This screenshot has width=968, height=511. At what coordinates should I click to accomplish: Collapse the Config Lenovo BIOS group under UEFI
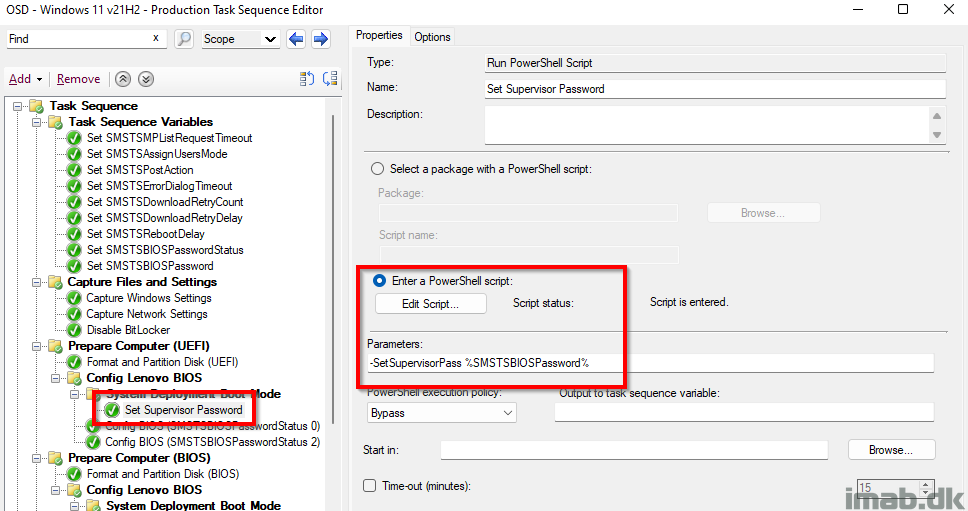pyautogui.click(x=56, y=378)
